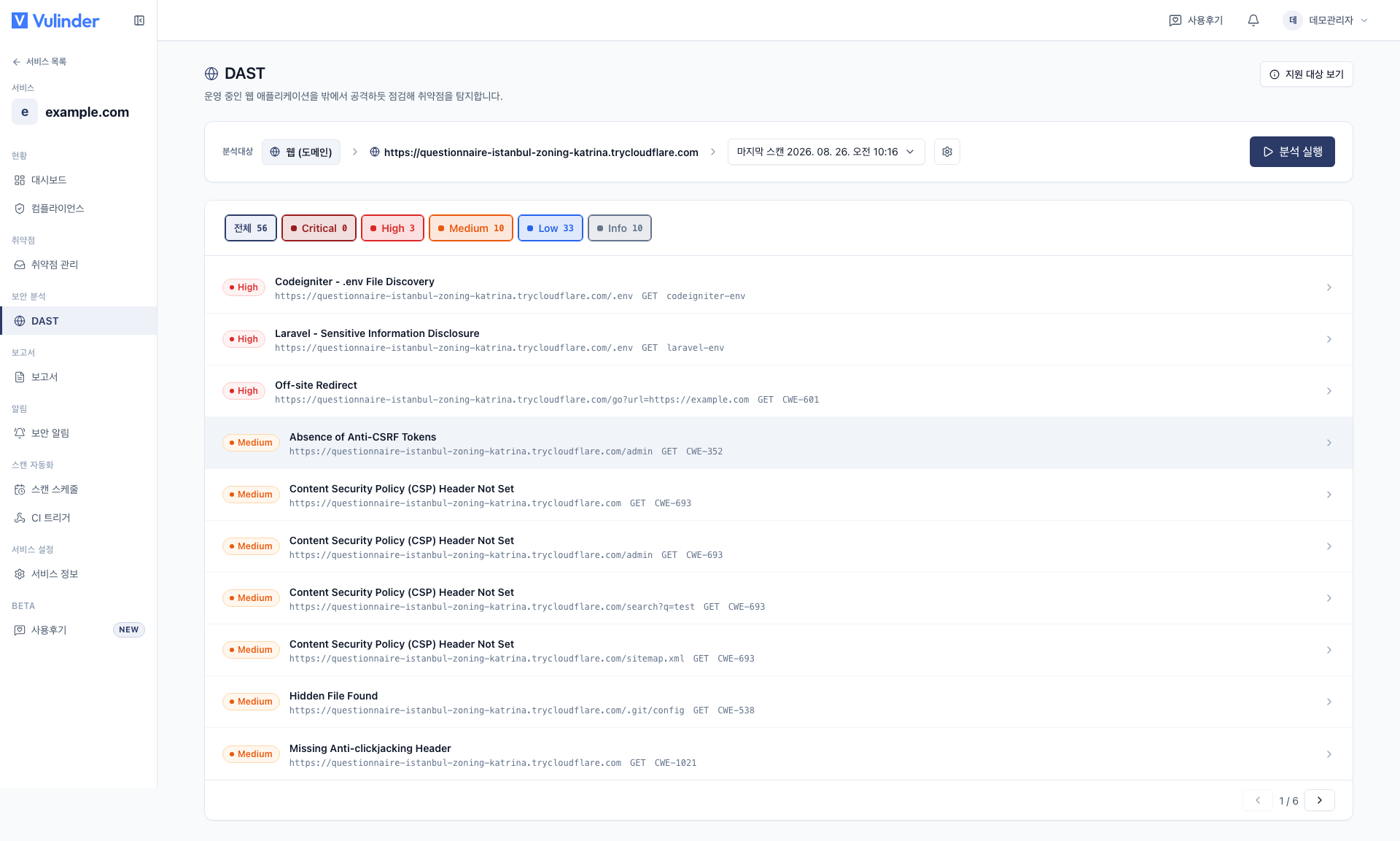Click the NEW badge beside 사용후기
Screen dimensions: 1400x841
point(129,630)
